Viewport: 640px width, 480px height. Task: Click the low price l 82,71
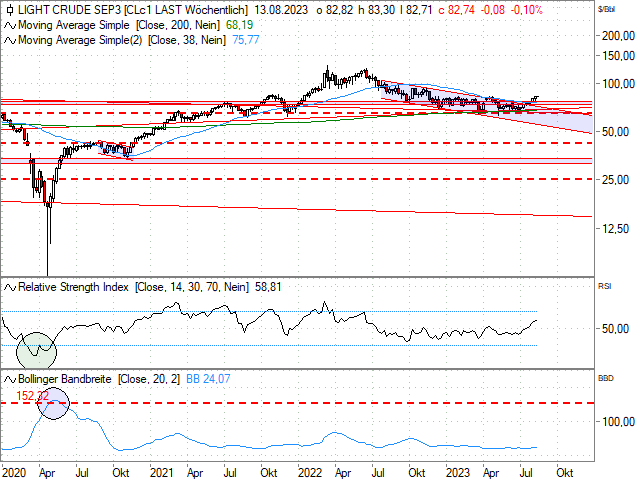pos(416,10)
